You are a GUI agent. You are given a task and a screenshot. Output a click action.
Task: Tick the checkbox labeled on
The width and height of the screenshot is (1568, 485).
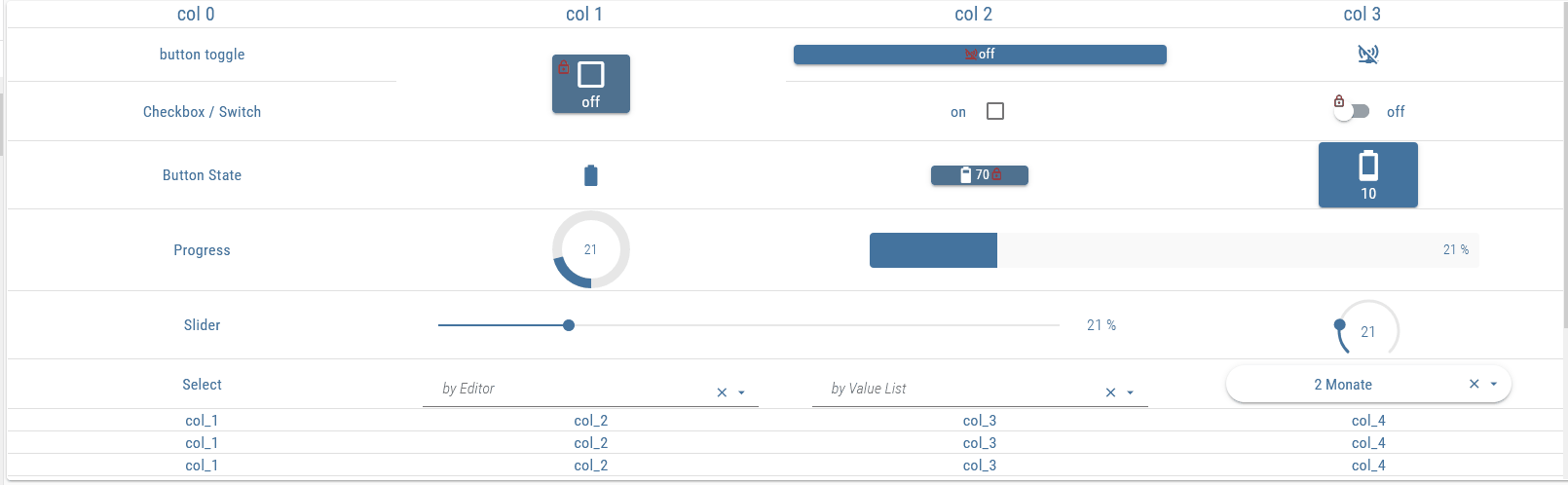[x=995, y=111]
